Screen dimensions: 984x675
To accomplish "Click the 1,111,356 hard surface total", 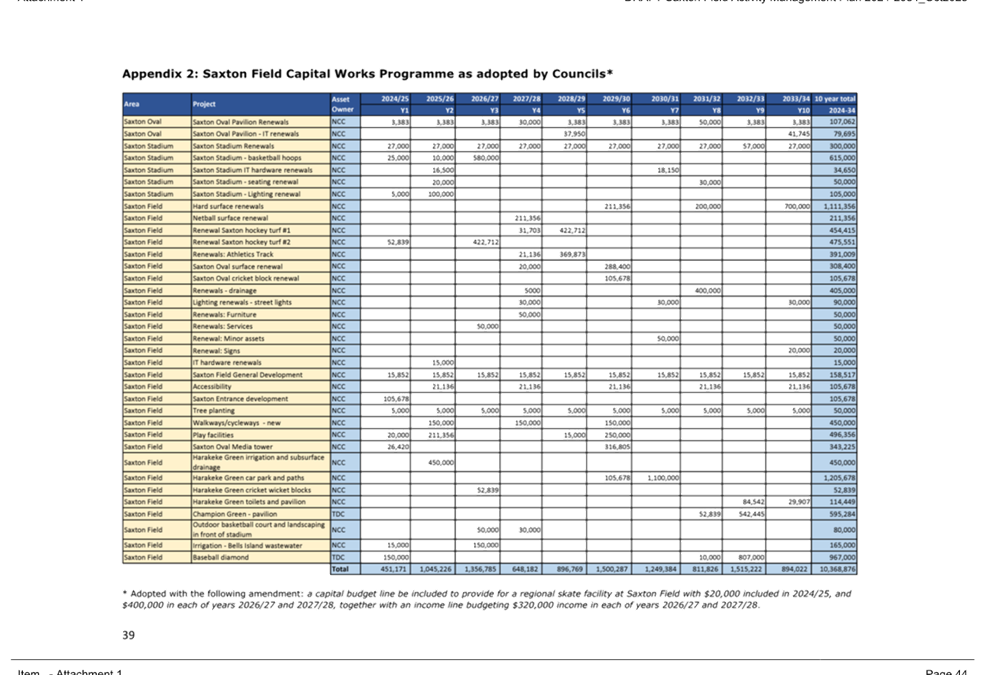I will [x=834, y=206].
